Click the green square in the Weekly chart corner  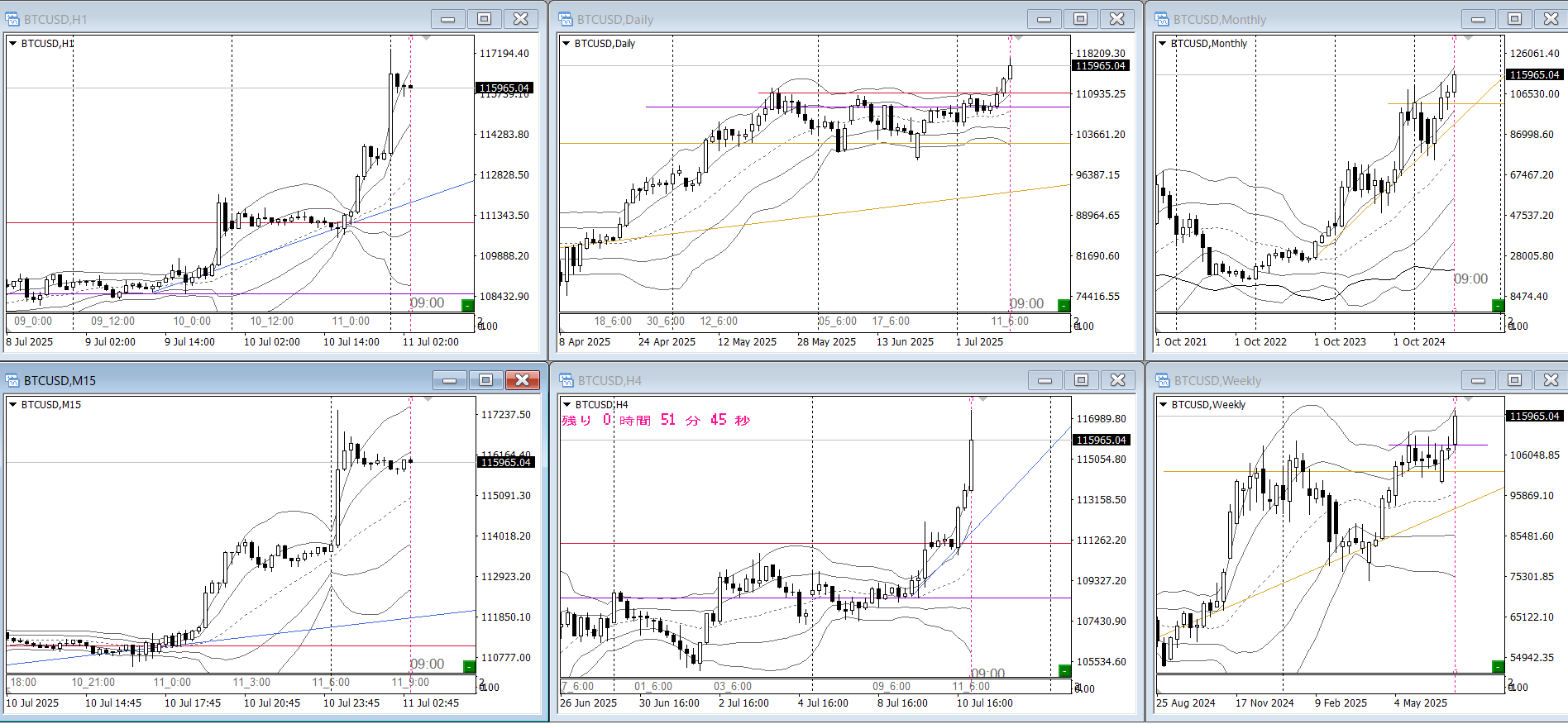tap(1498, 667)
